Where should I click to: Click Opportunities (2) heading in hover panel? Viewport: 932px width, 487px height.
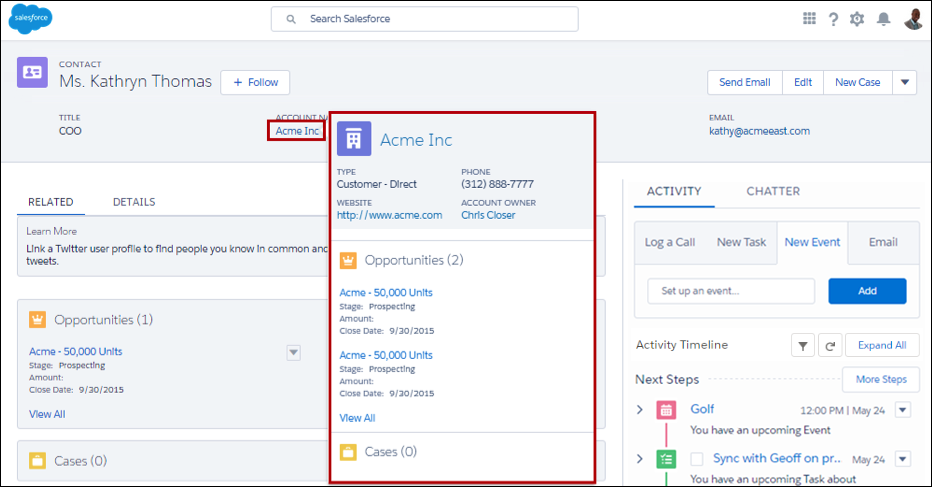pyautogui.click(x=414, y=260)
